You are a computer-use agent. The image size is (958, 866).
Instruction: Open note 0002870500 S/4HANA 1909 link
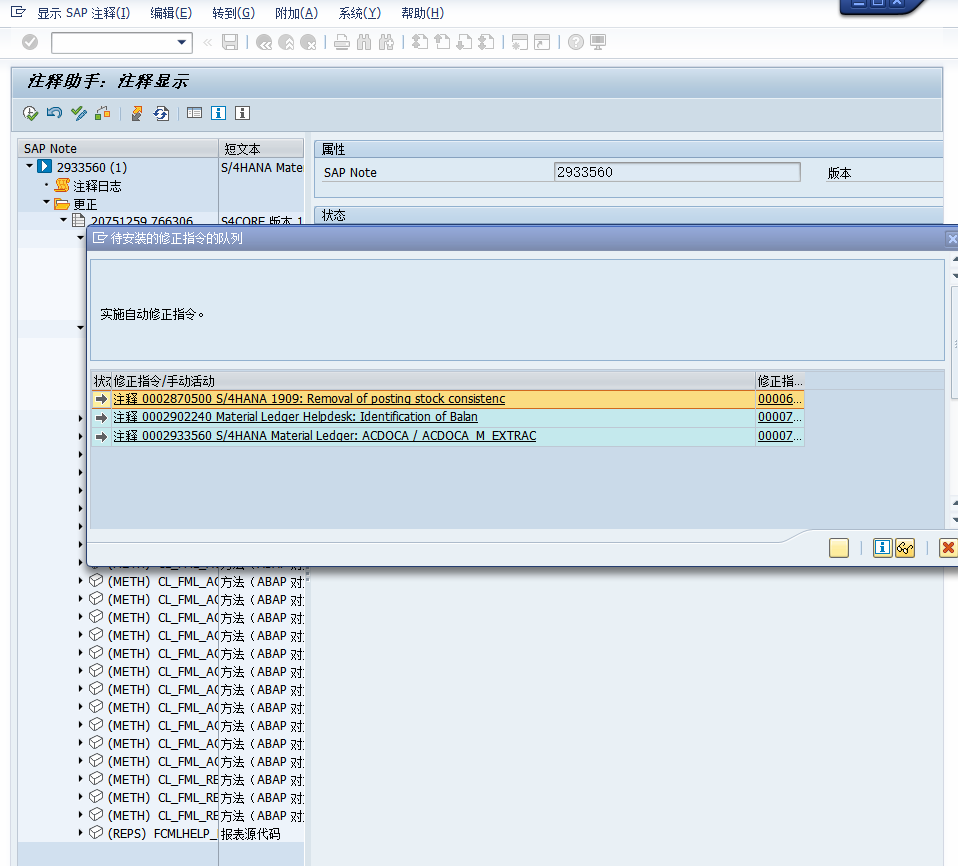[309, 399]
